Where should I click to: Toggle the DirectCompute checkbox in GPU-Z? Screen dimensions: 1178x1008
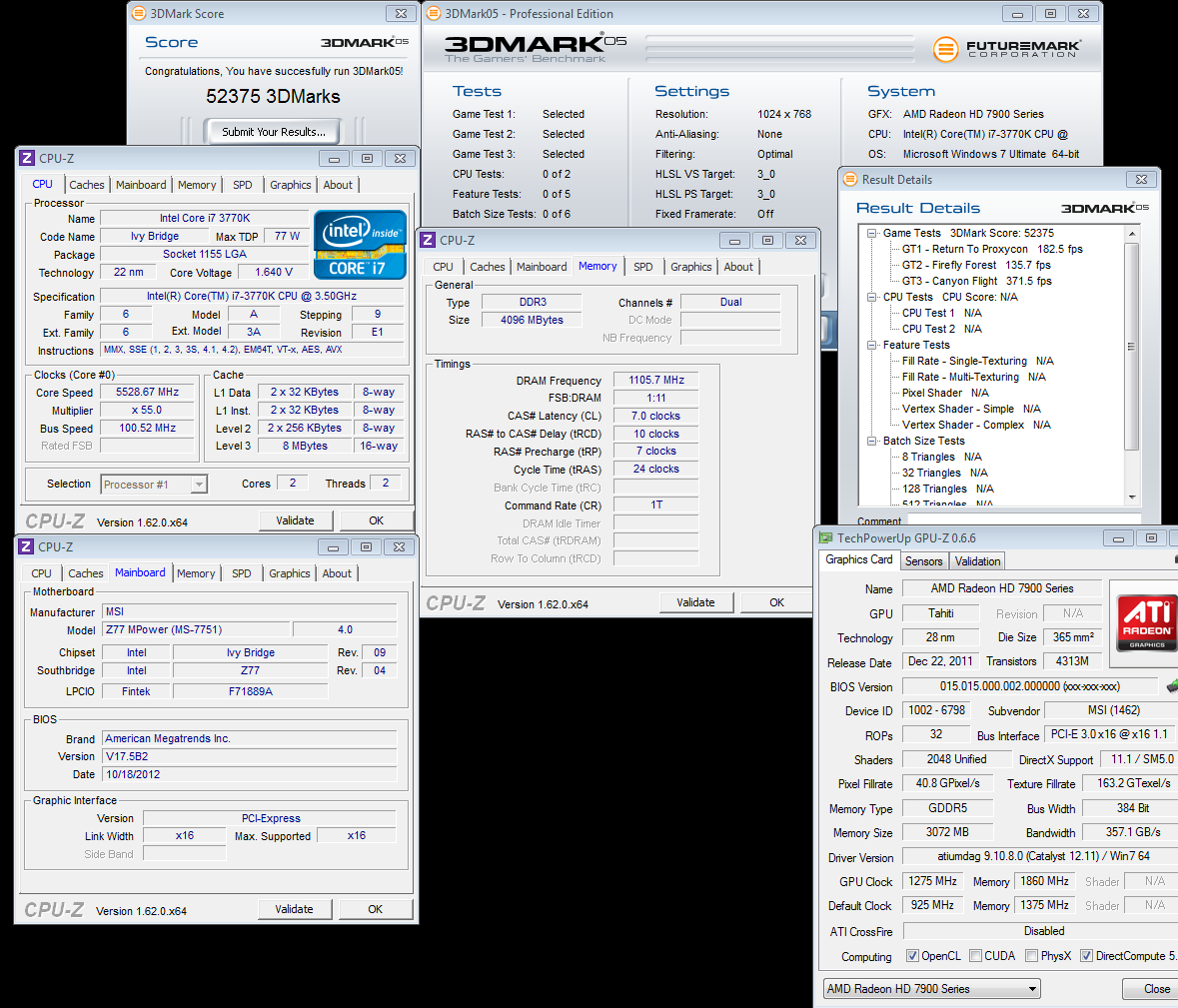[x=1086, y=955]
